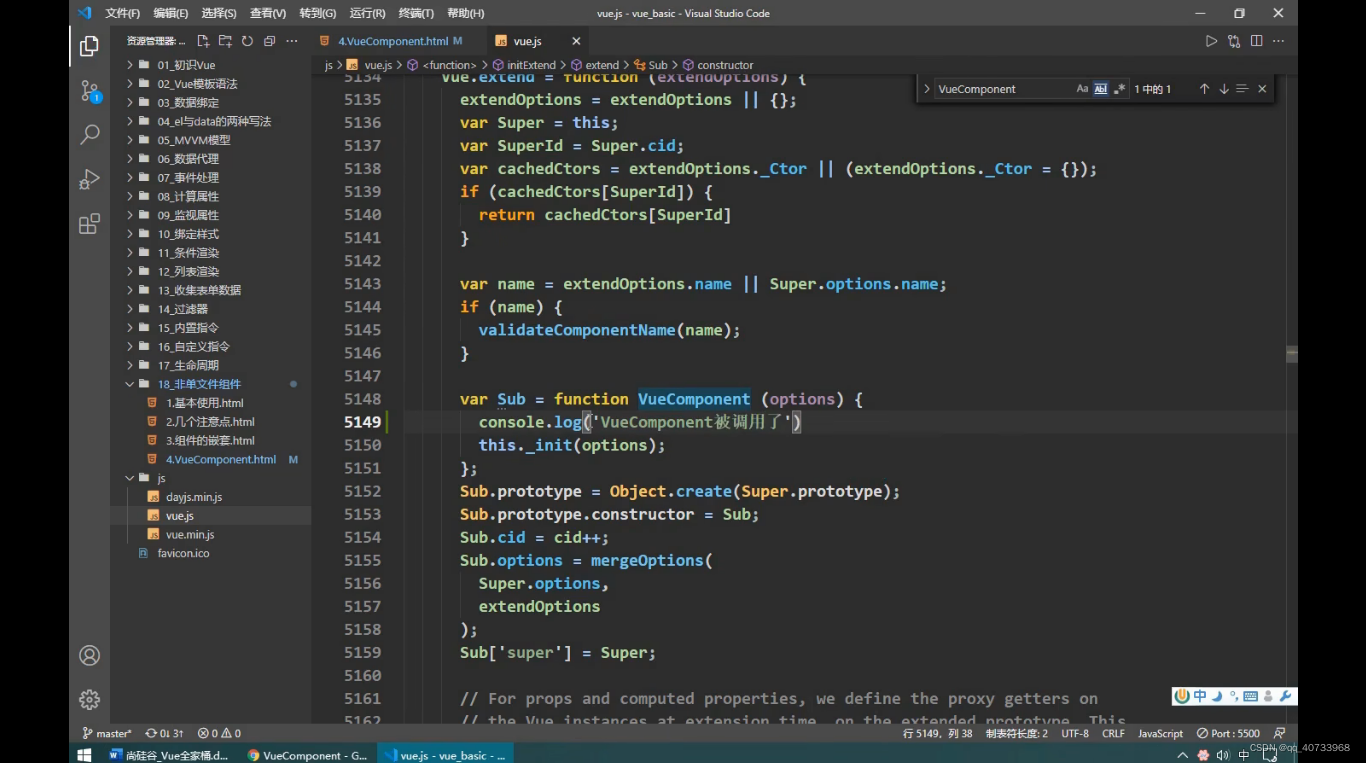Switch to Chrome VueComponent taskbar window
Image resolution: width=1366 pixels, height=763 pixels.
click(308, 755)
